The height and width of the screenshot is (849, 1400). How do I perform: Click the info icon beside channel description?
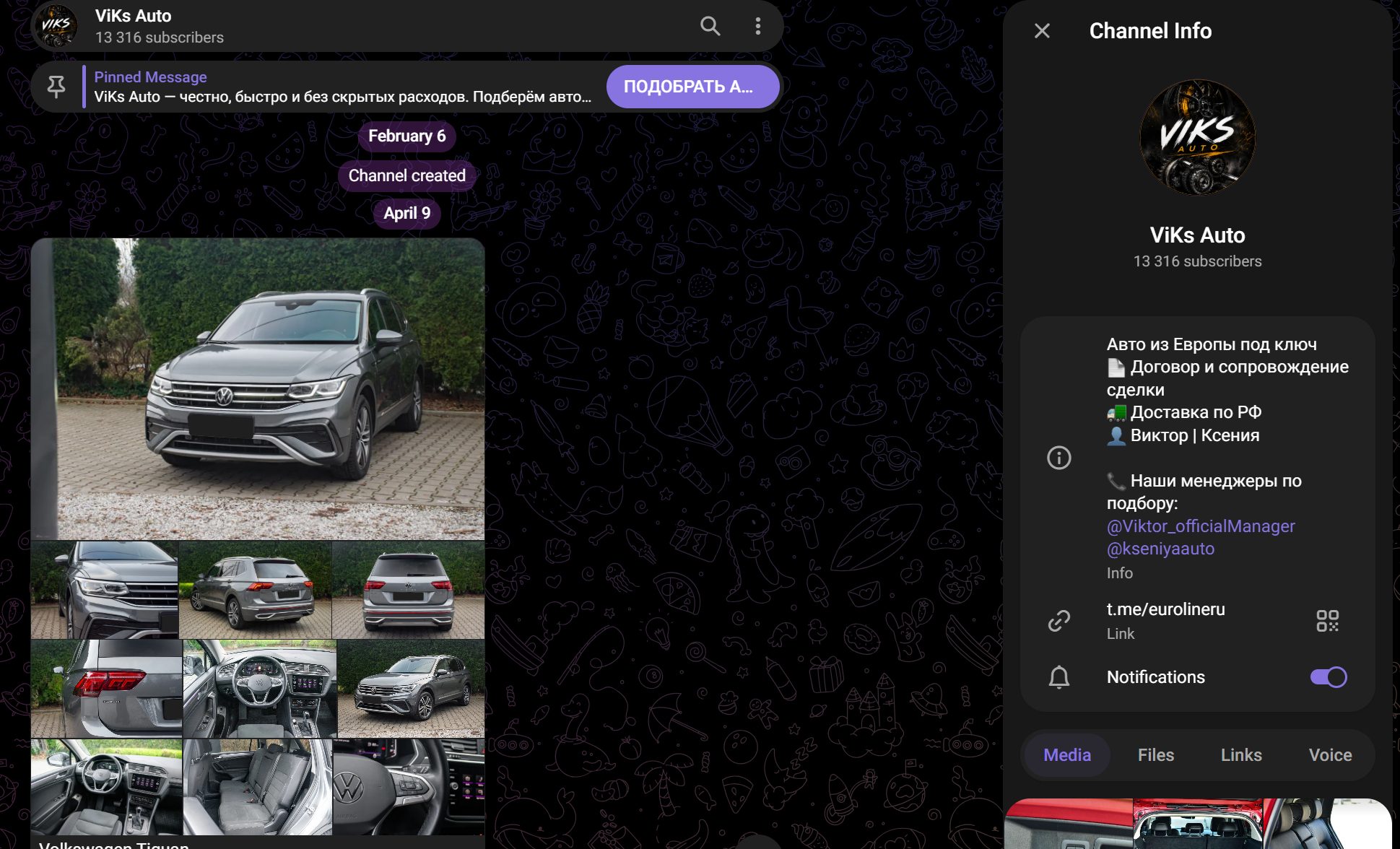click(x=1059, y=458)
